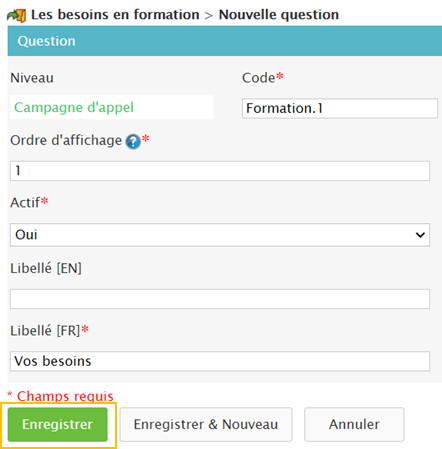Focus the Code field containing Formation.1
The height and width of the screenshot is (449, 442).
pyautogui.click(x=340, y=108)
